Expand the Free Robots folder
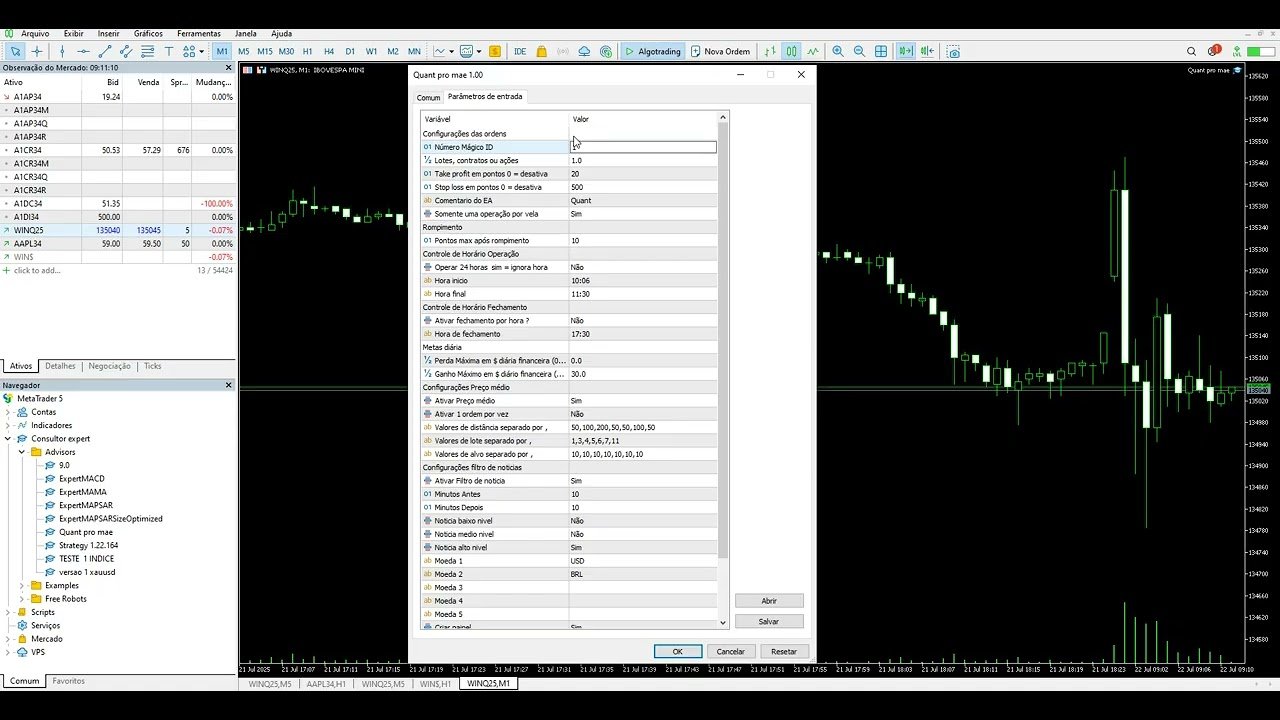 pyautogui.click(x=22, y=599)
